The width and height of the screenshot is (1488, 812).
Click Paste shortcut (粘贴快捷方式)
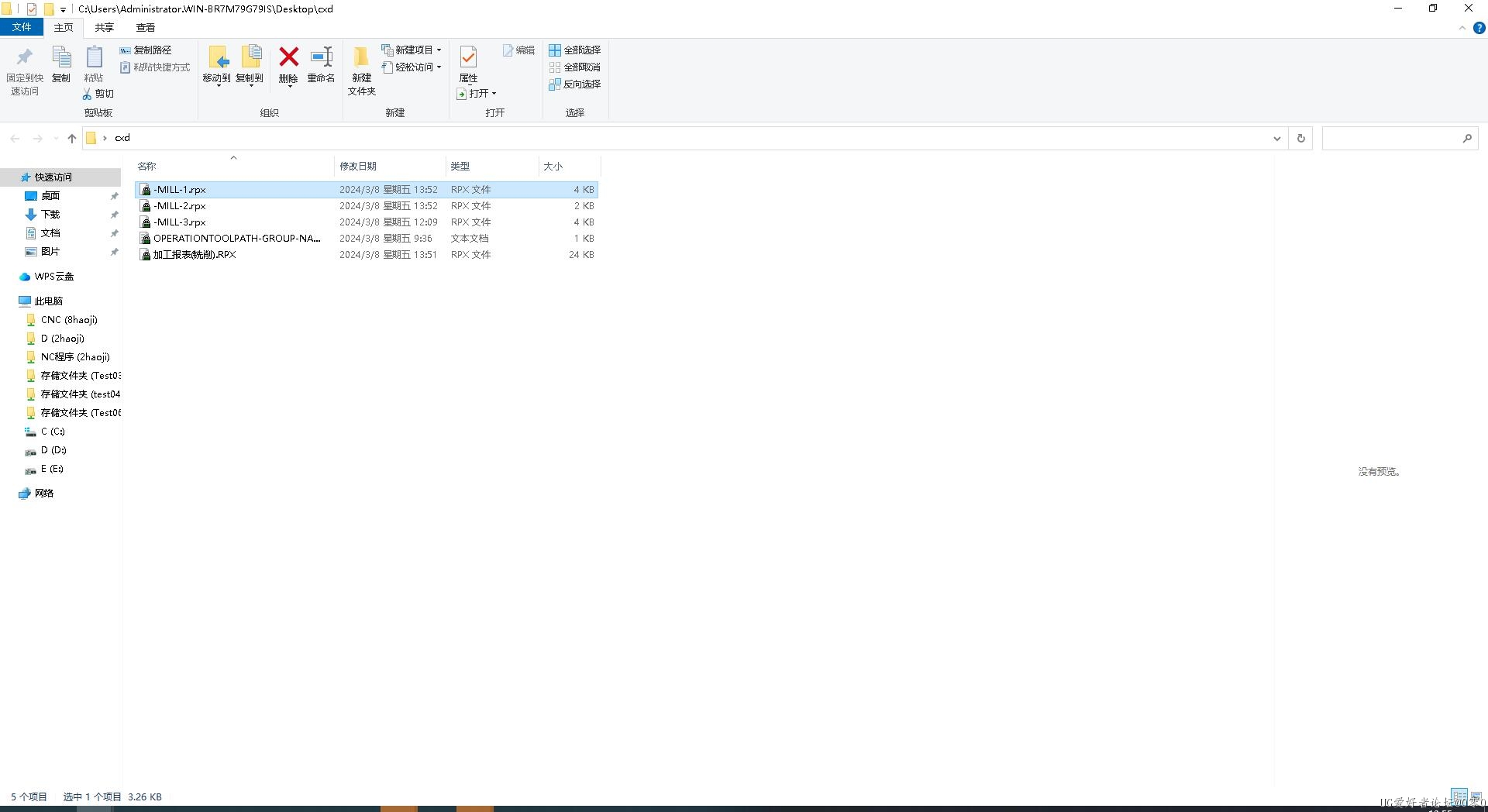155,67
